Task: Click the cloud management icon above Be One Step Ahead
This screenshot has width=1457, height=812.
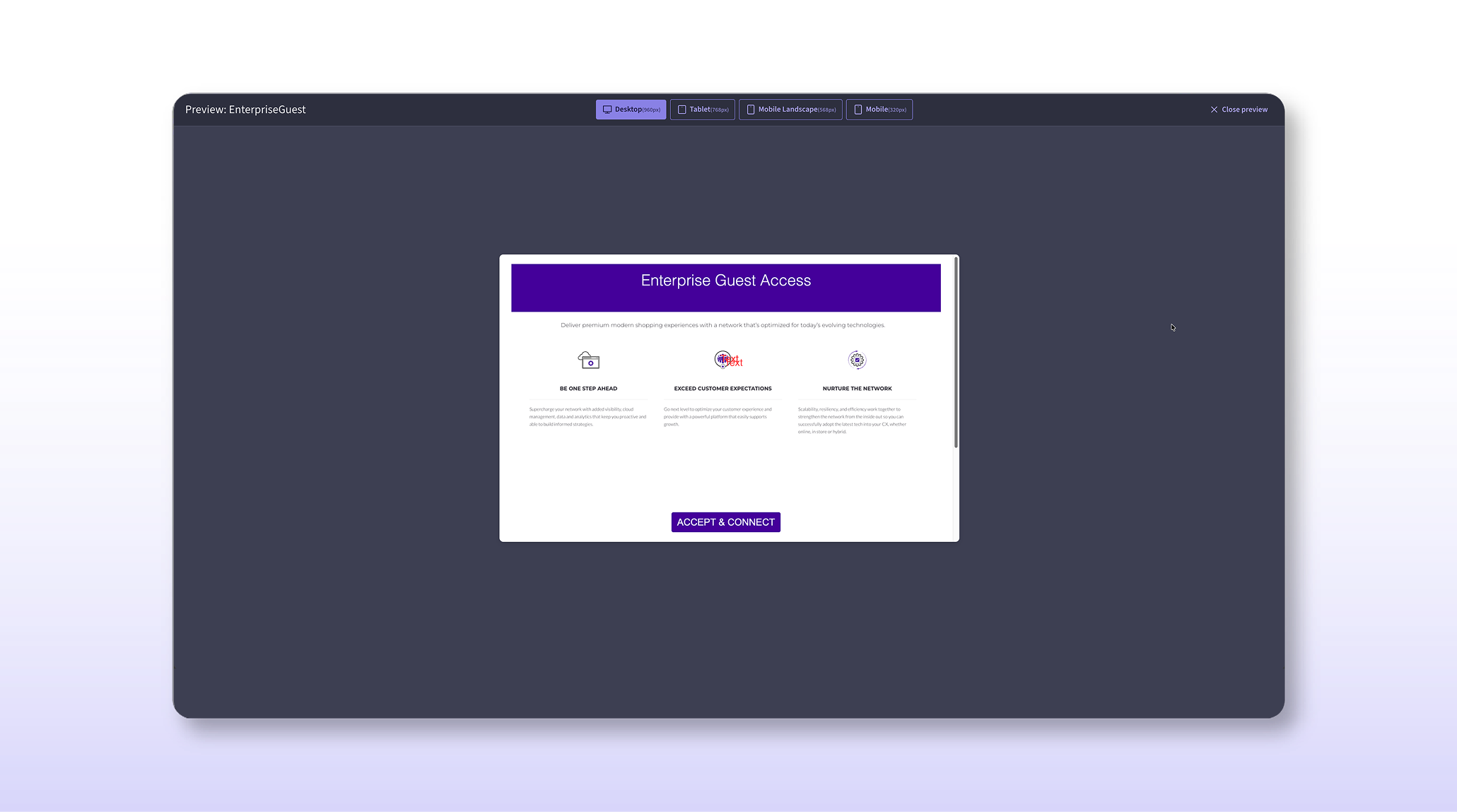Action: click(588, 360)
